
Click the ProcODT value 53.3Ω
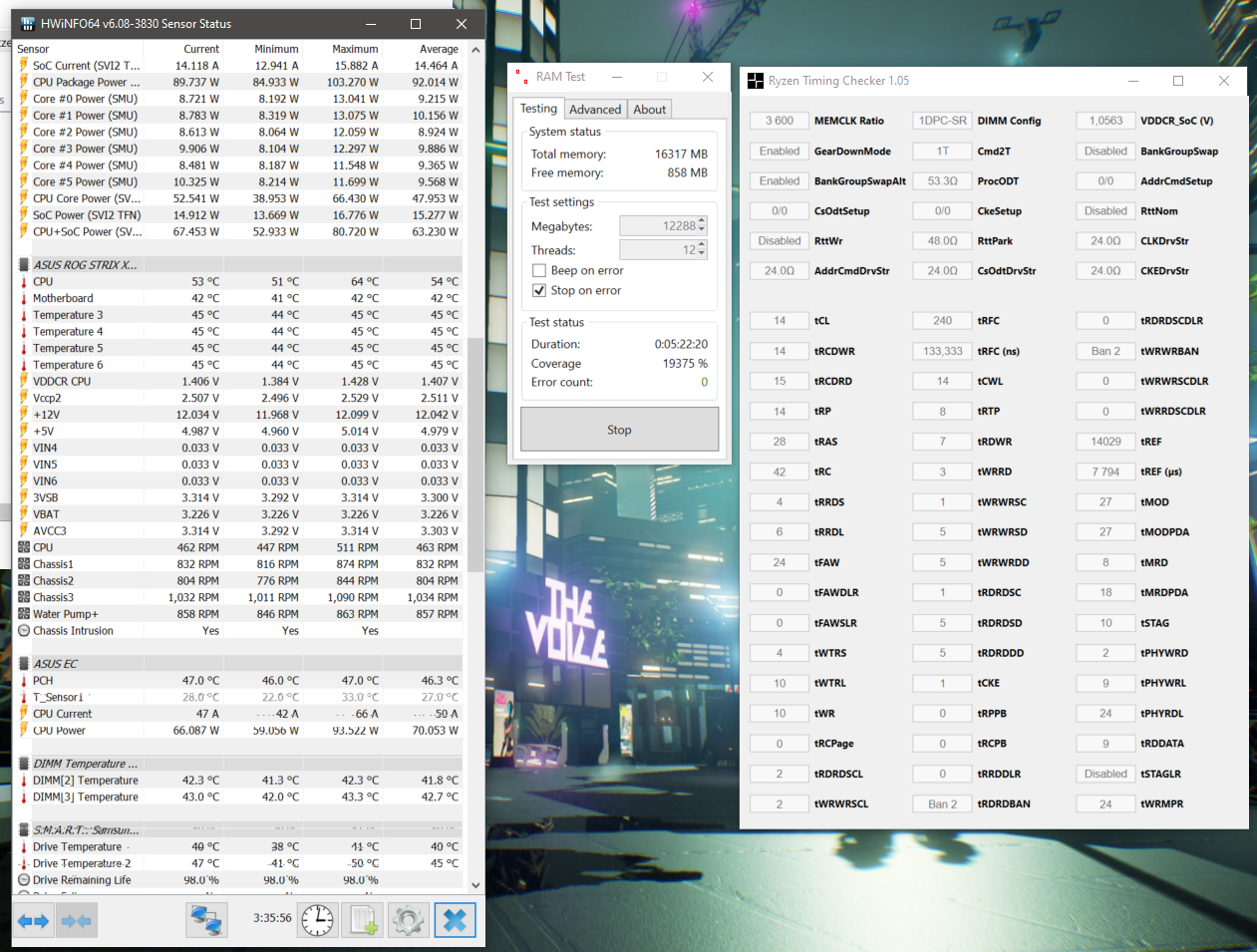click(x=942, y=181)
